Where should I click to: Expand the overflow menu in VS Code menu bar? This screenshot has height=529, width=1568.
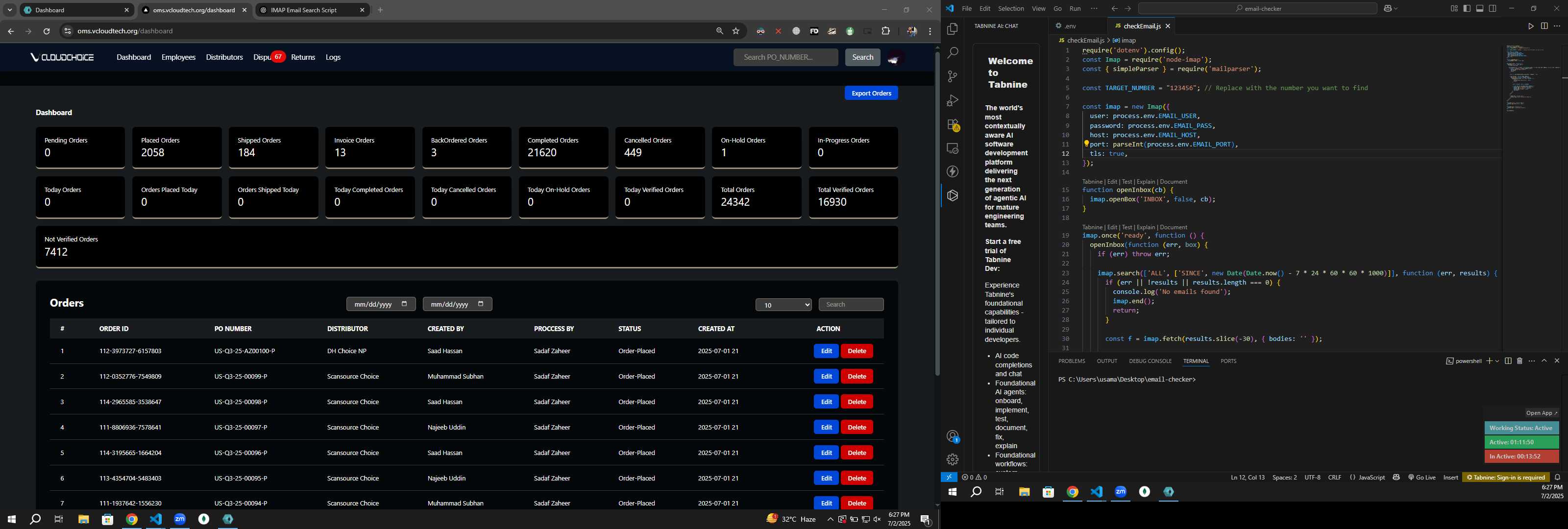click(1094, 8)
